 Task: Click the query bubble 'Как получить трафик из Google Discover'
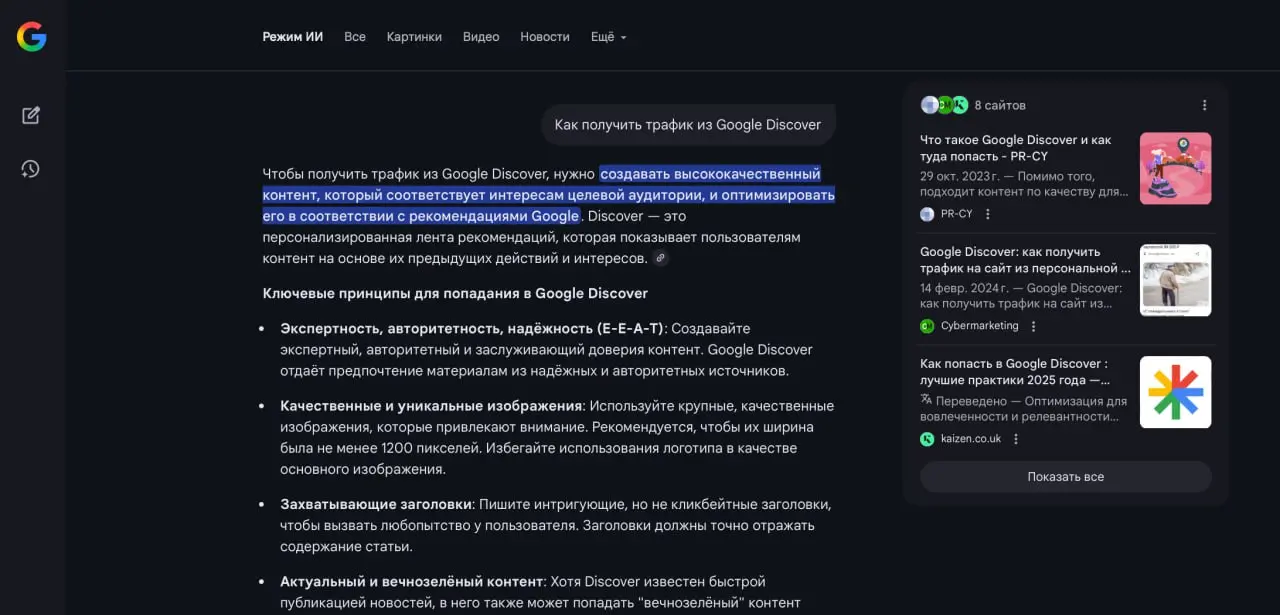pos(688,125)
